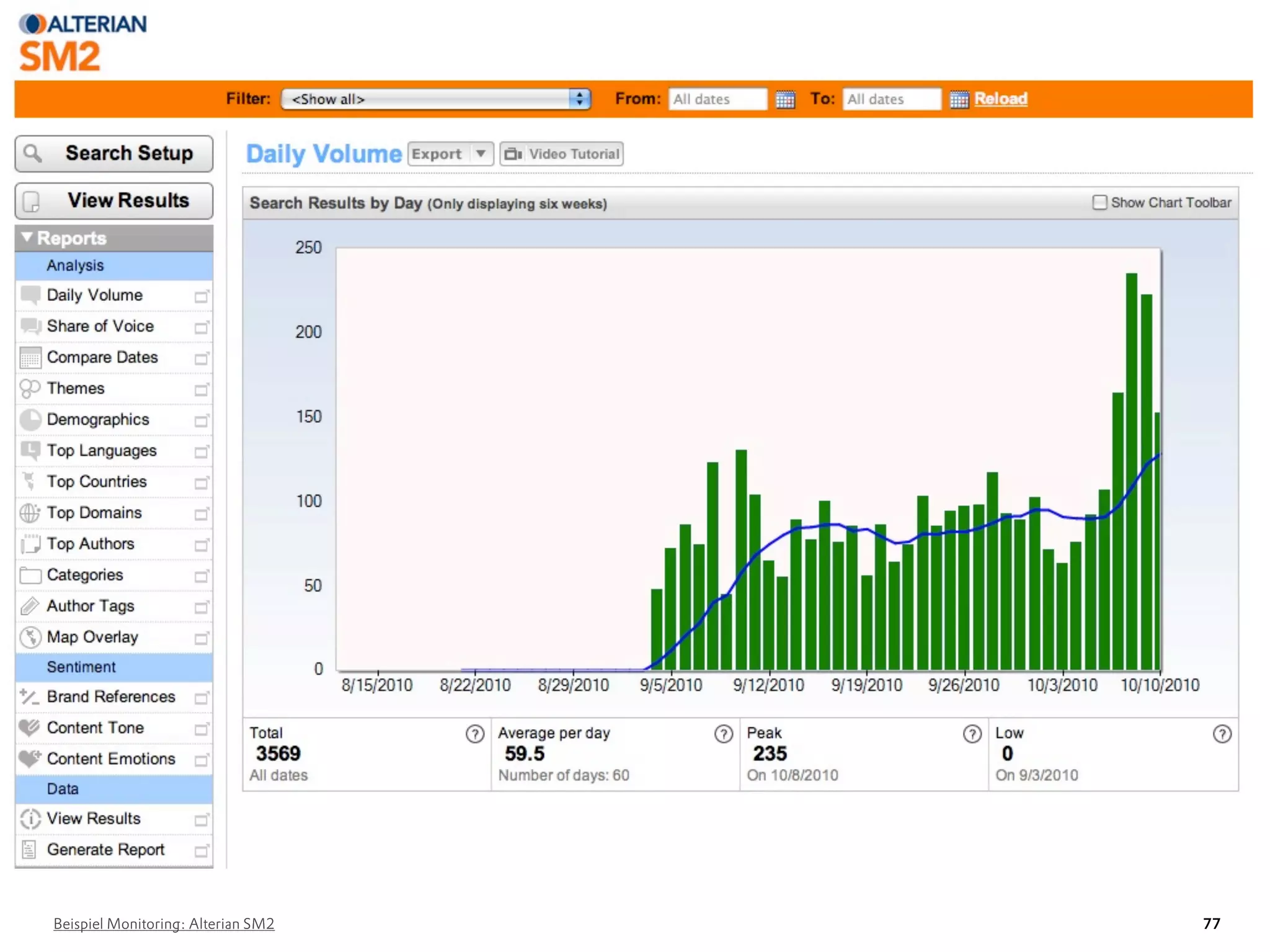Viewport: 1270px width, 952px height.
Task: Click the Average per day help icon
Action: tap(723, 734)
